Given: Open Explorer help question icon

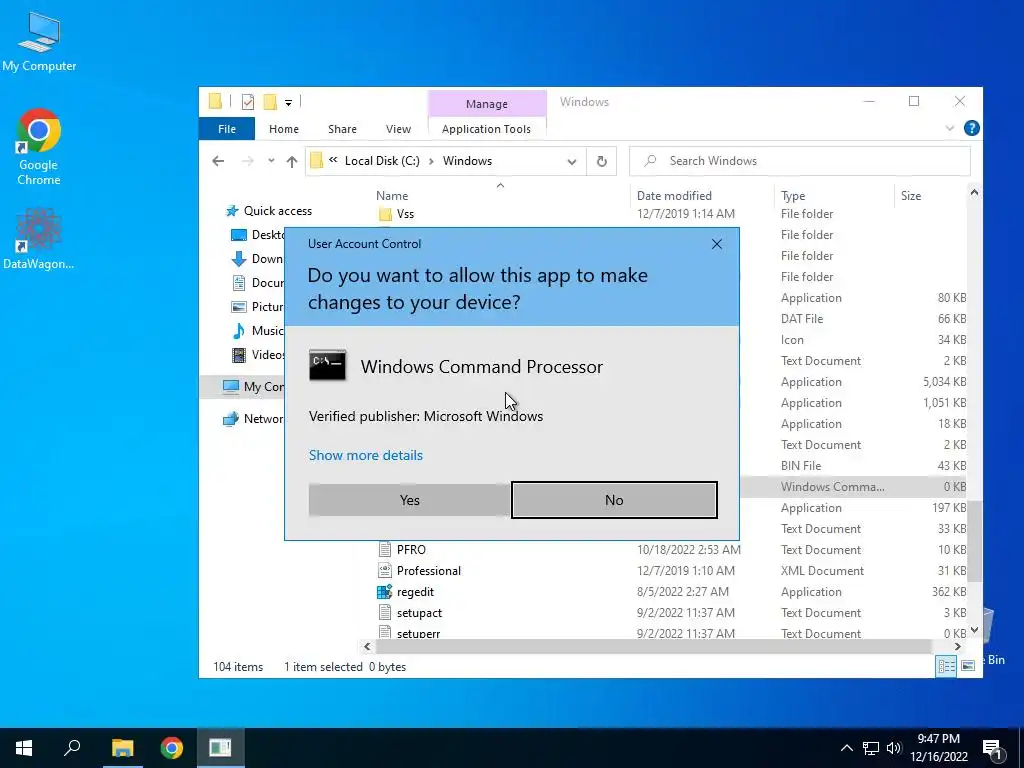Looking at the screenshot, I should pos(971,128).
